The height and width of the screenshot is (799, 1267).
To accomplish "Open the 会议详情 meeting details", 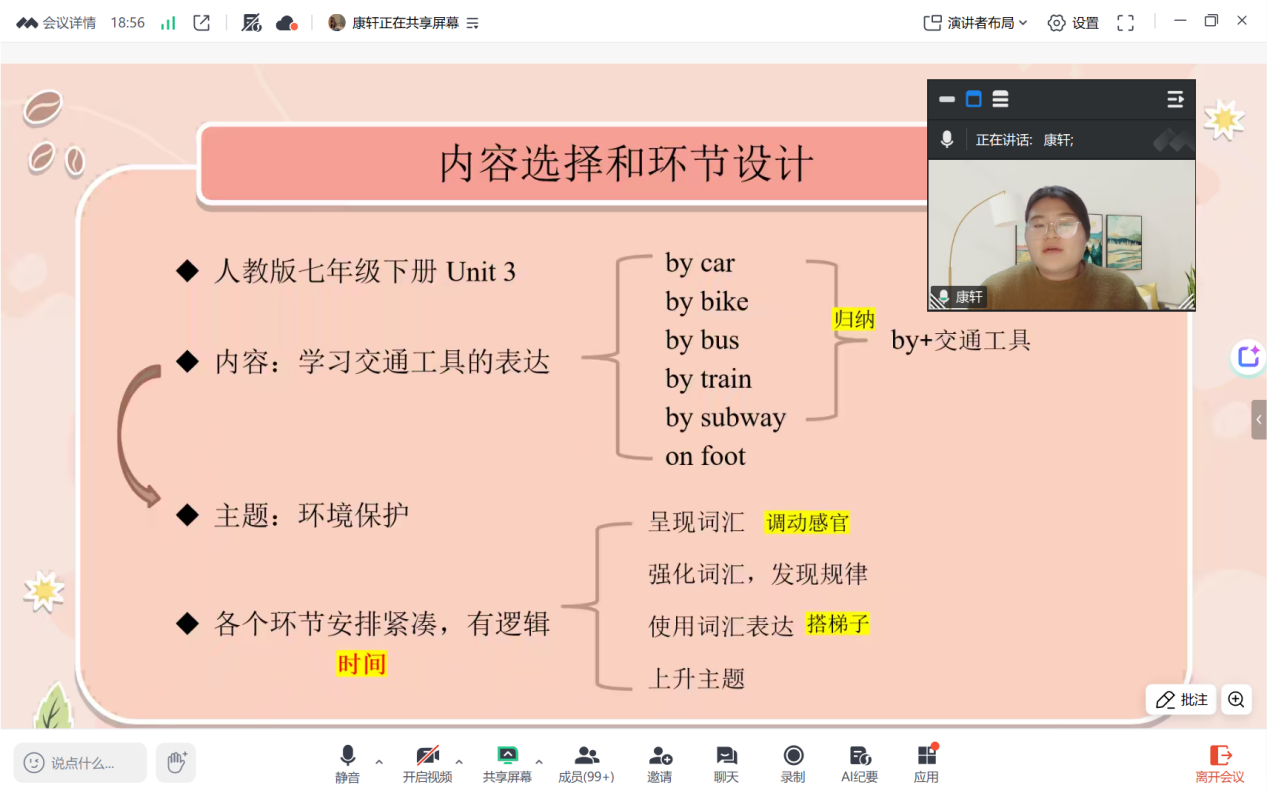I will [57, 22].
